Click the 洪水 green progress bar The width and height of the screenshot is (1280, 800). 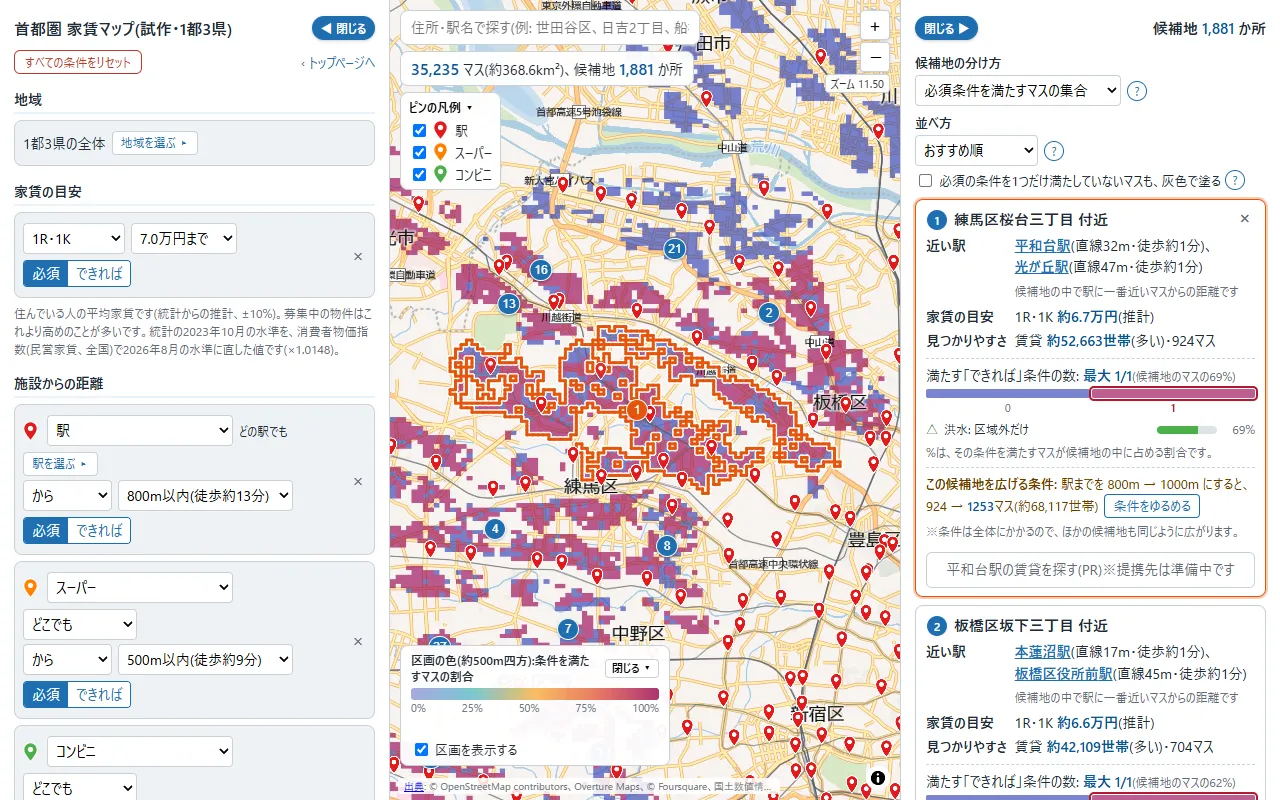1186,430
